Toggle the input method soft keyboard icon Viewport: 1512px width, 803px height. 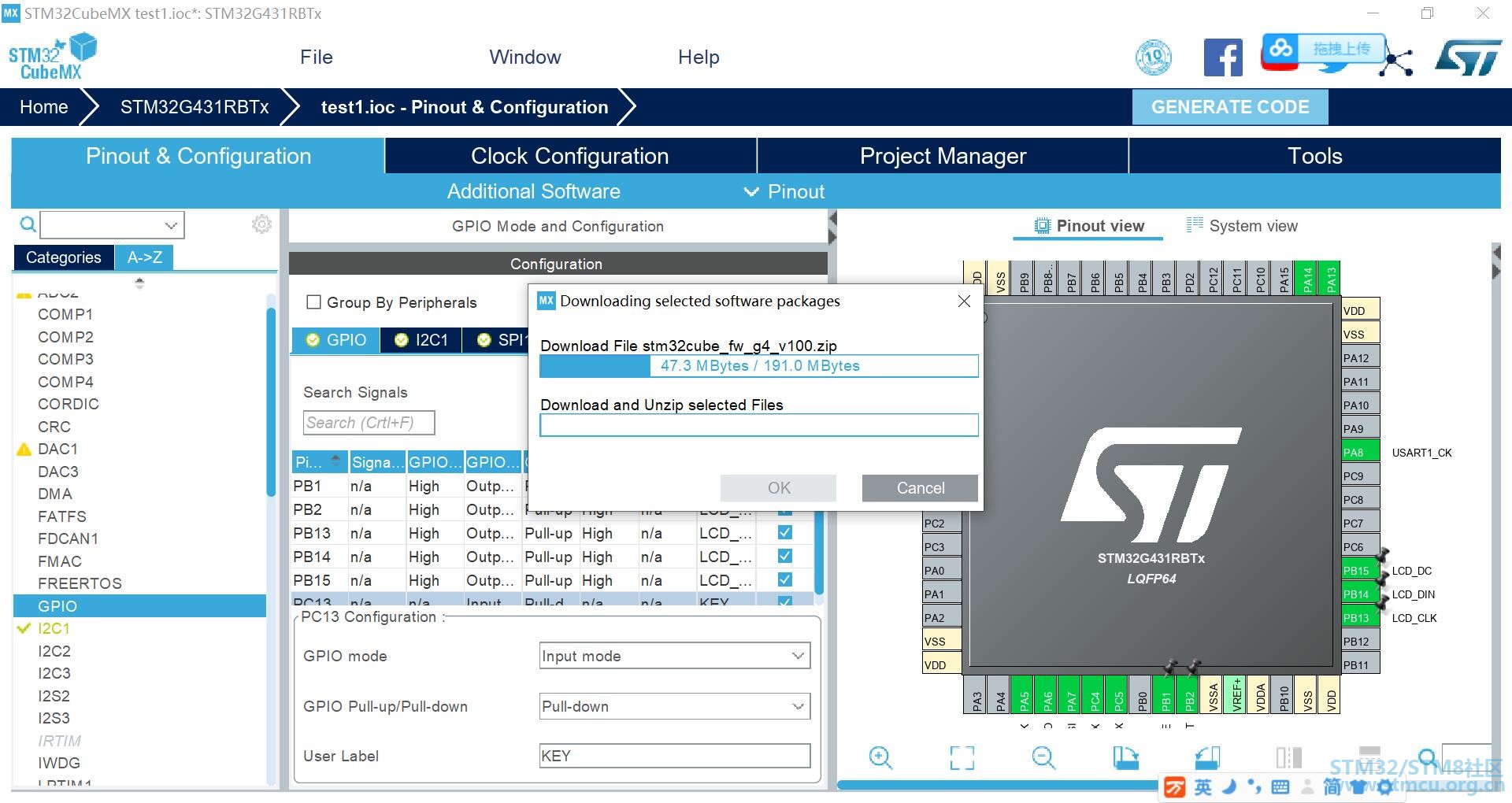1280,787
